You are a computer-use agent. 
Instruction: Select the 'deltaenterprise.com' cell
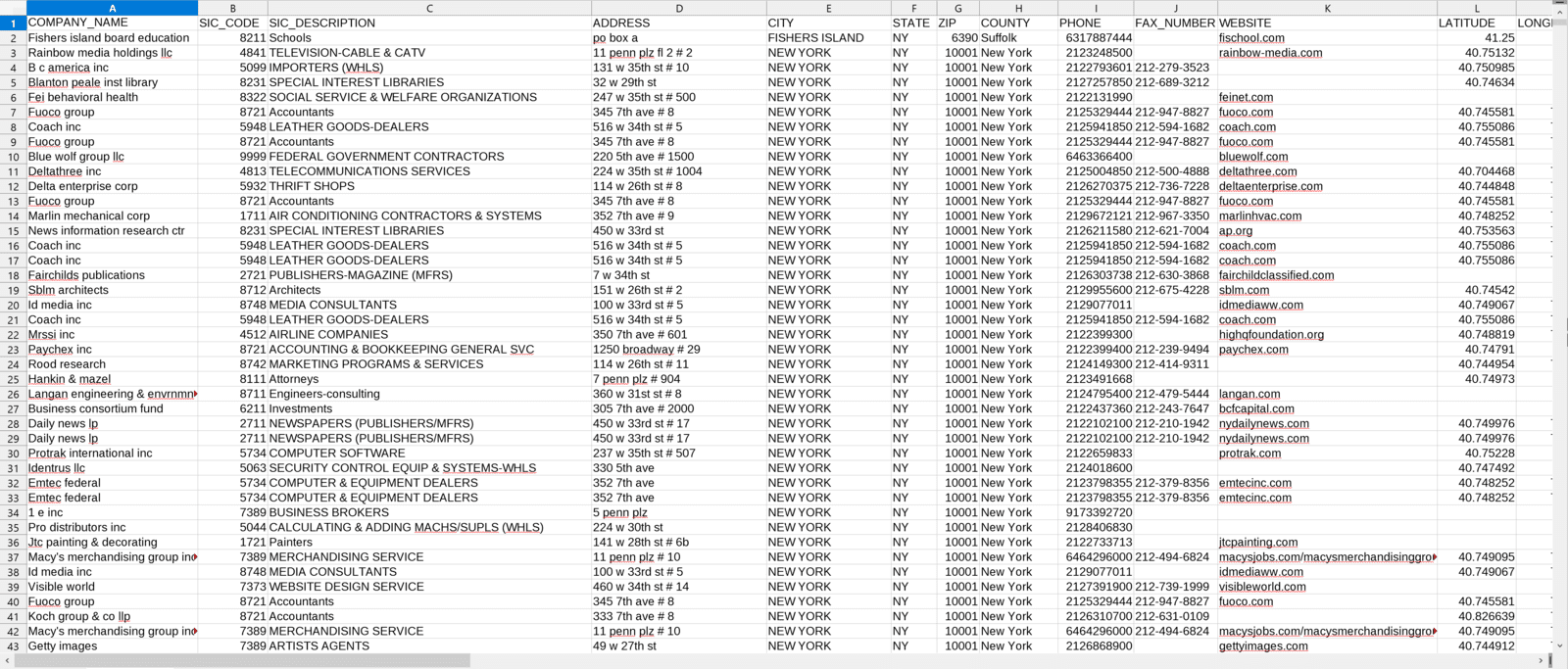(1328, 186)
